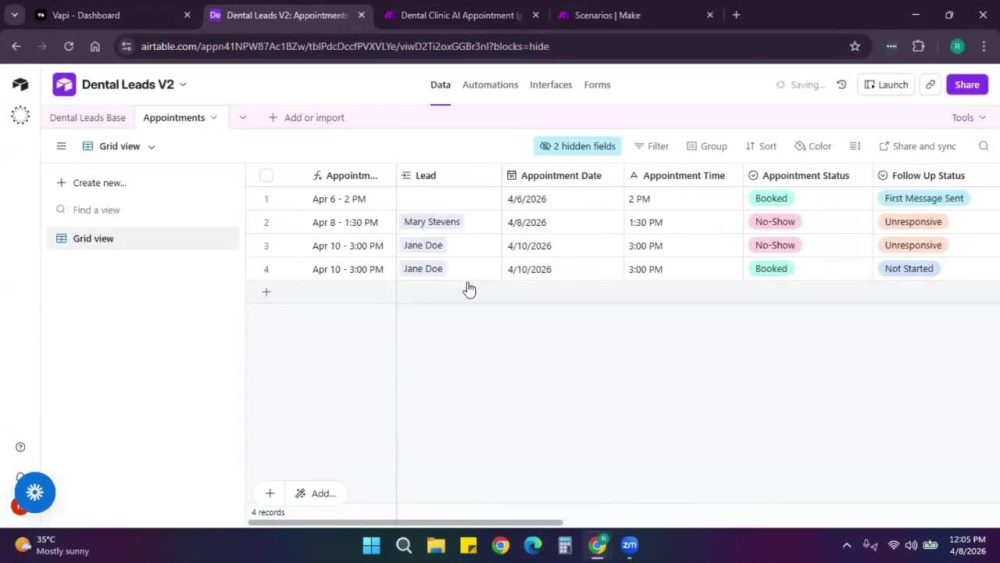Viewport: 1000px width, 563px height.
Task: Open Zoom from the taskbar
Action: [629, 545]
